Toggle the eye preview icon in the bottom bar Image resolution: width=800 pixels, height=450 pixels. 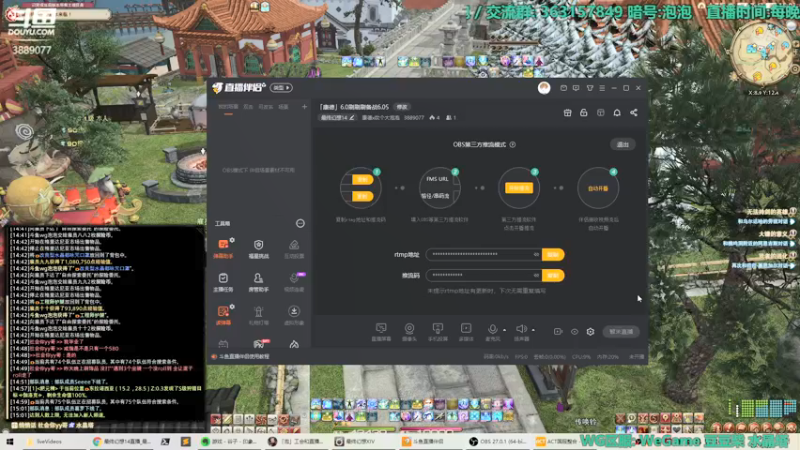tap(574, 332)
